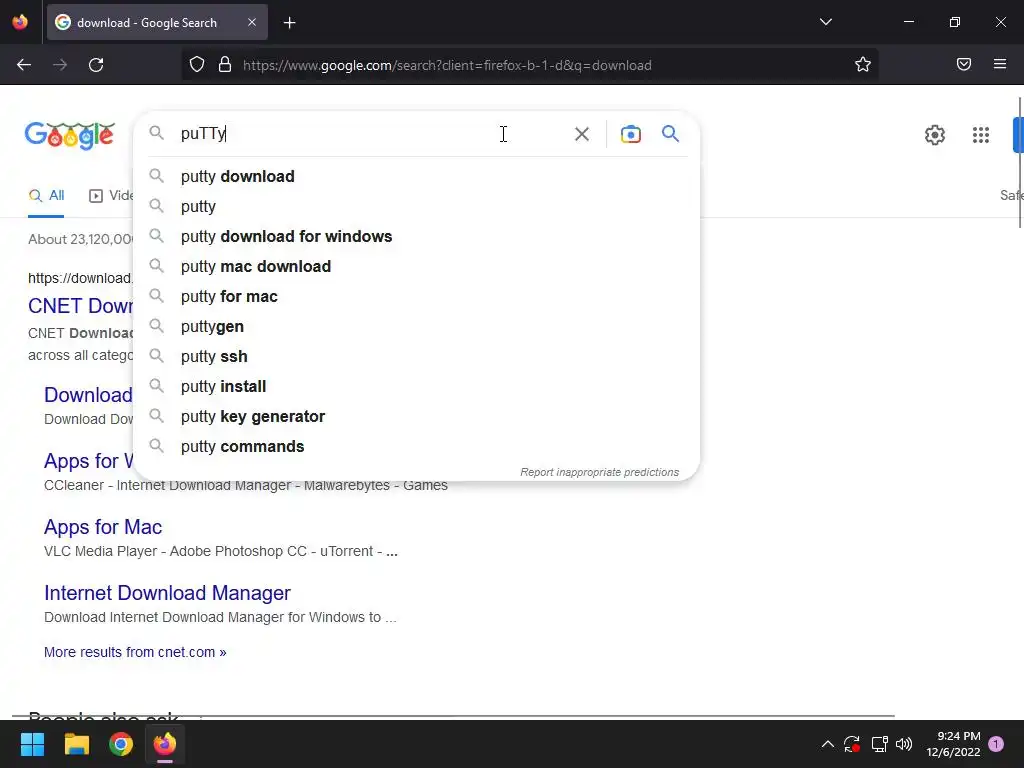Open the Apps for Mac link
Viewport: 1024px width, 768px height.
(x=103, y=527)
